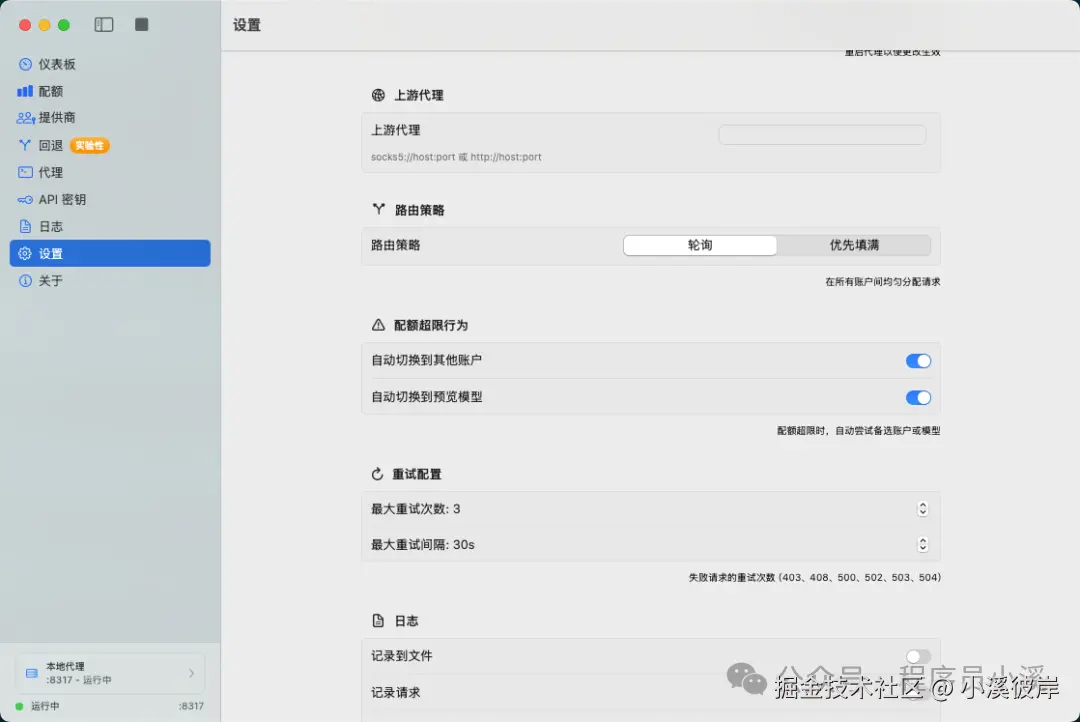
Task: Click the 配额超限行为 warning triangle icon
Action: click(x=378, y=325)
